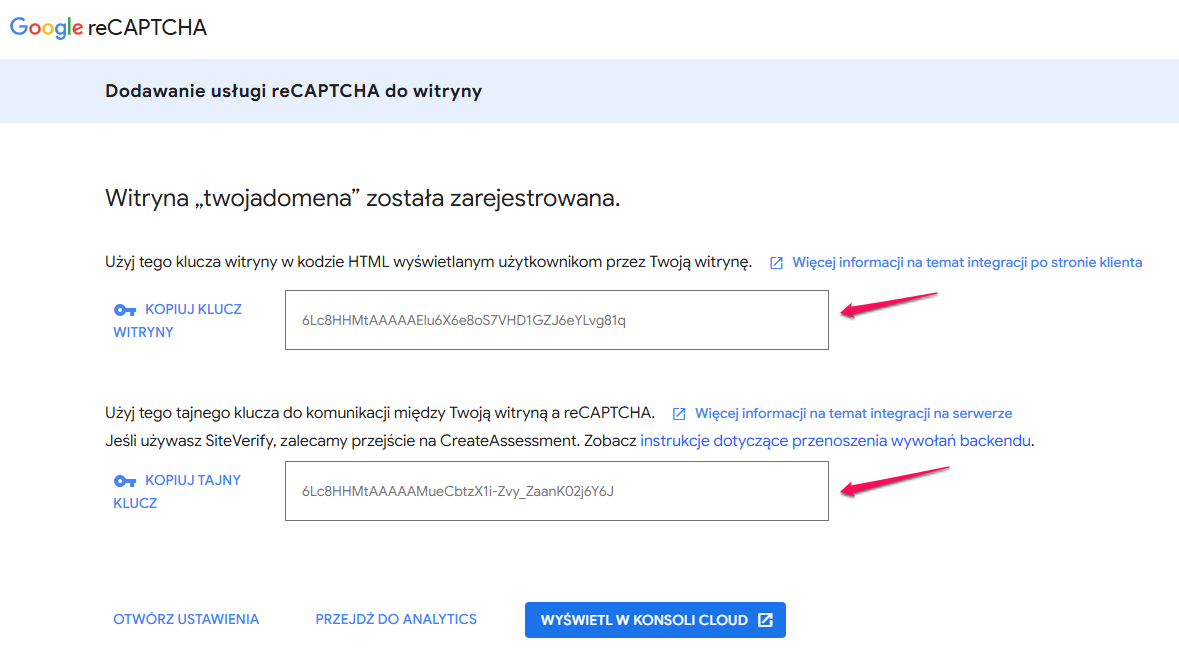Click text 'Witryna „twojadomena” została zarejestrowana.'
The height and width of the screenshot is (671, 1179).
(362, 198)
